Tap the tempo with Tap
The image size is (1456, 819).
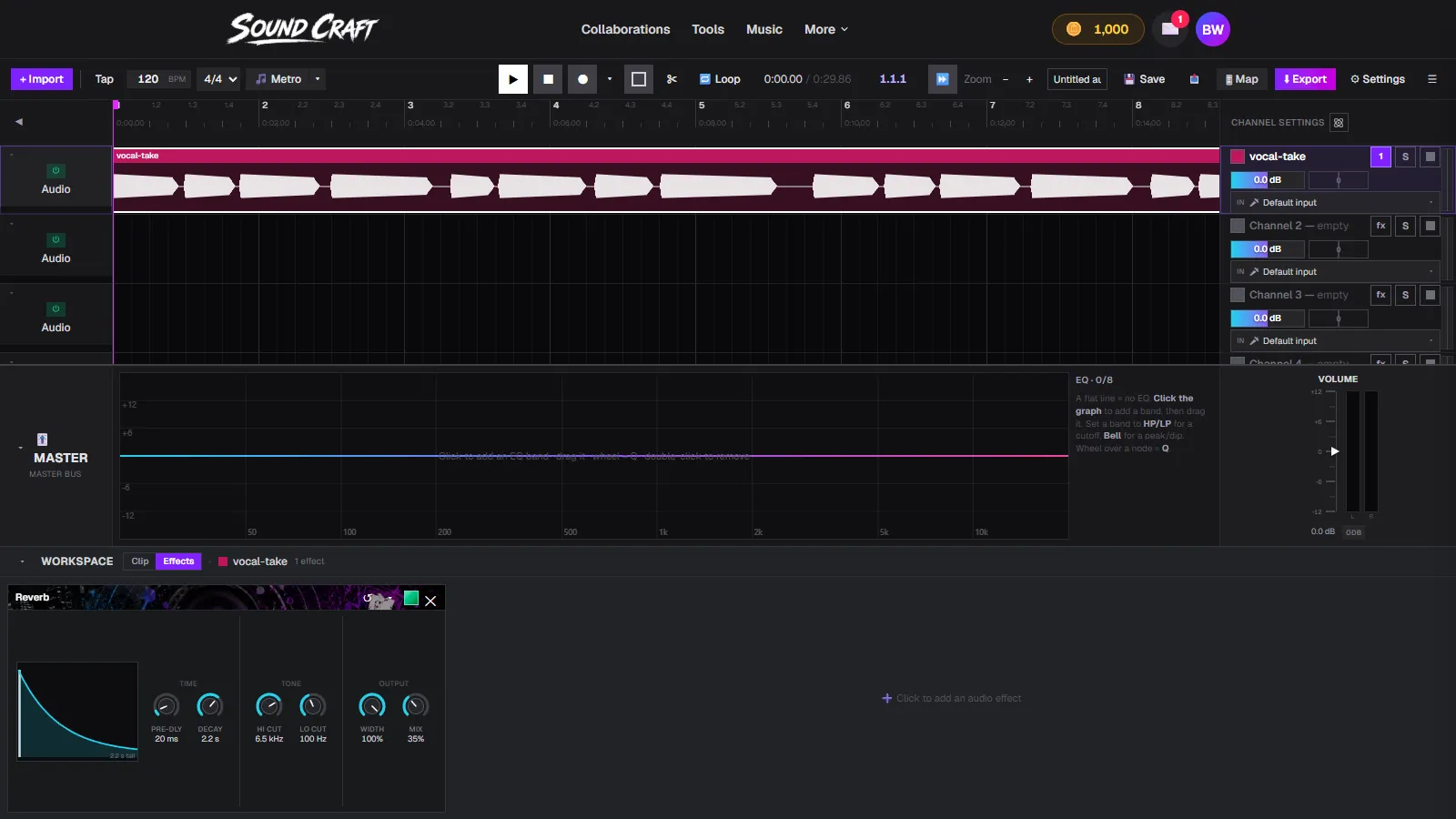click(105, 79)
